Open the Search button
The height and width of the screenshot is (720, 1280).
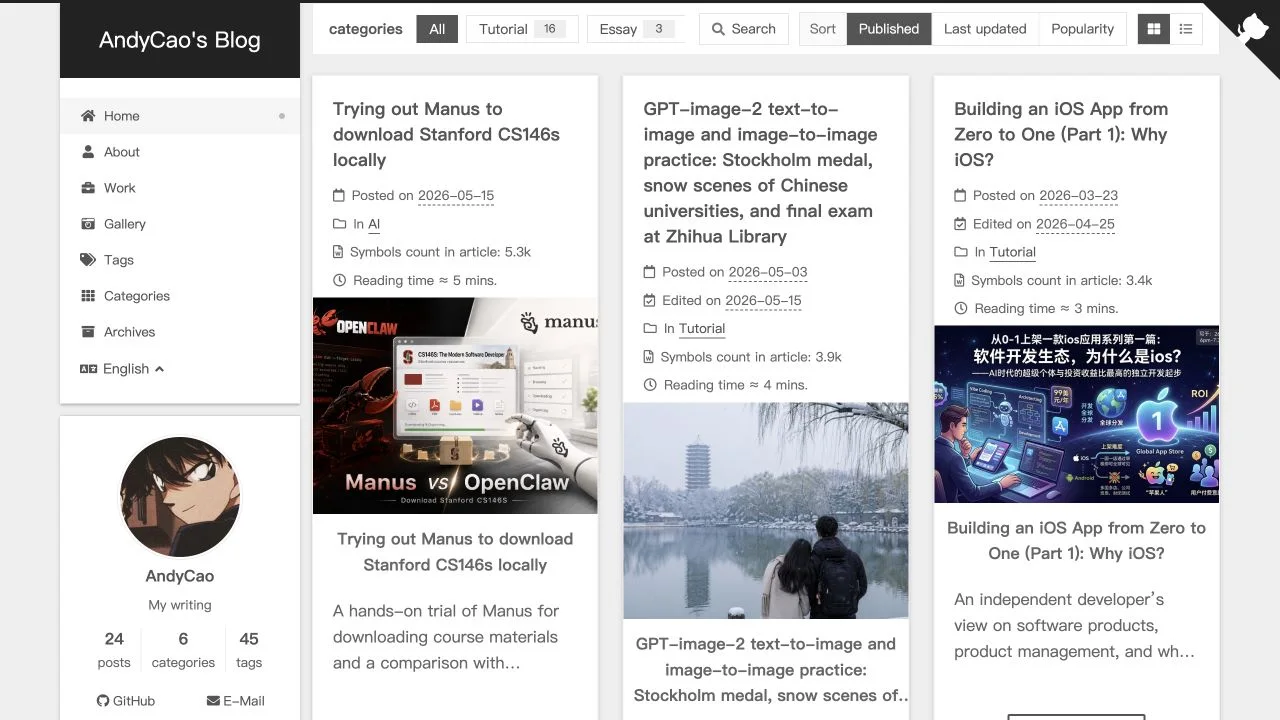pyautogui.click(x=743, y=29)
